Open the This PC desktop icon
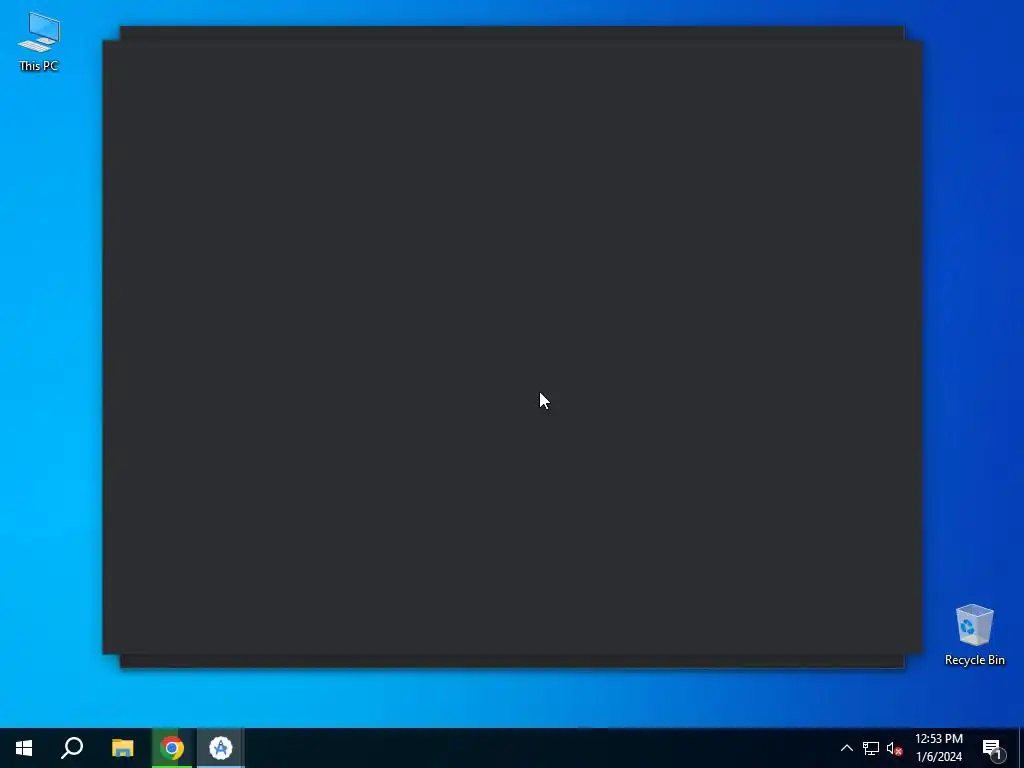Screen dimensions: 1024x768 point(39,42)
